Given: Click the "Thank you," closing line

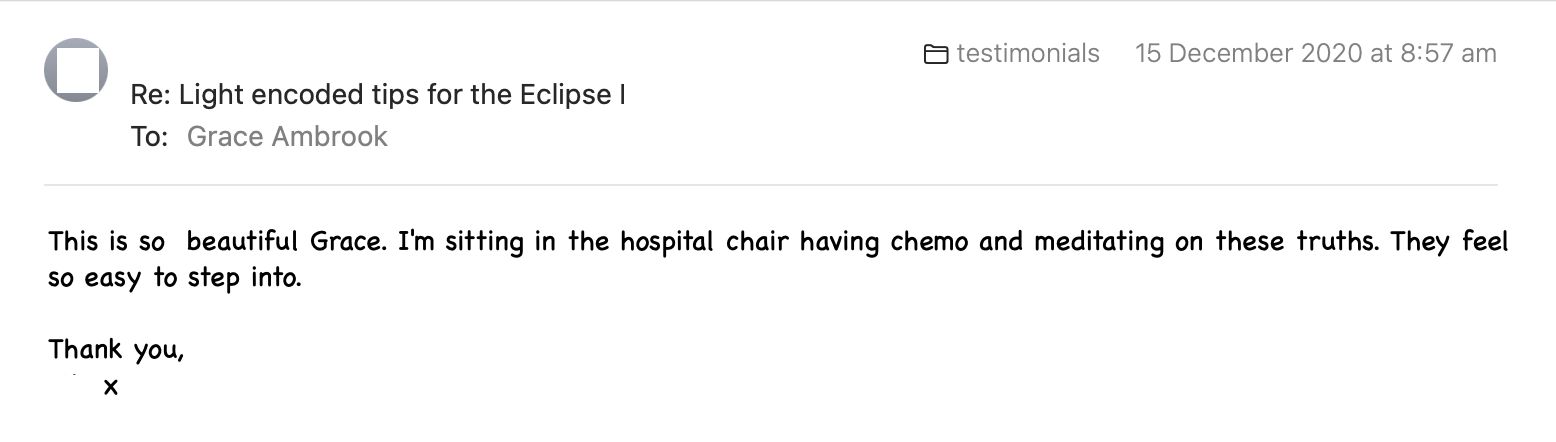Looking at the screenshot, I should [x=116, y=350].
